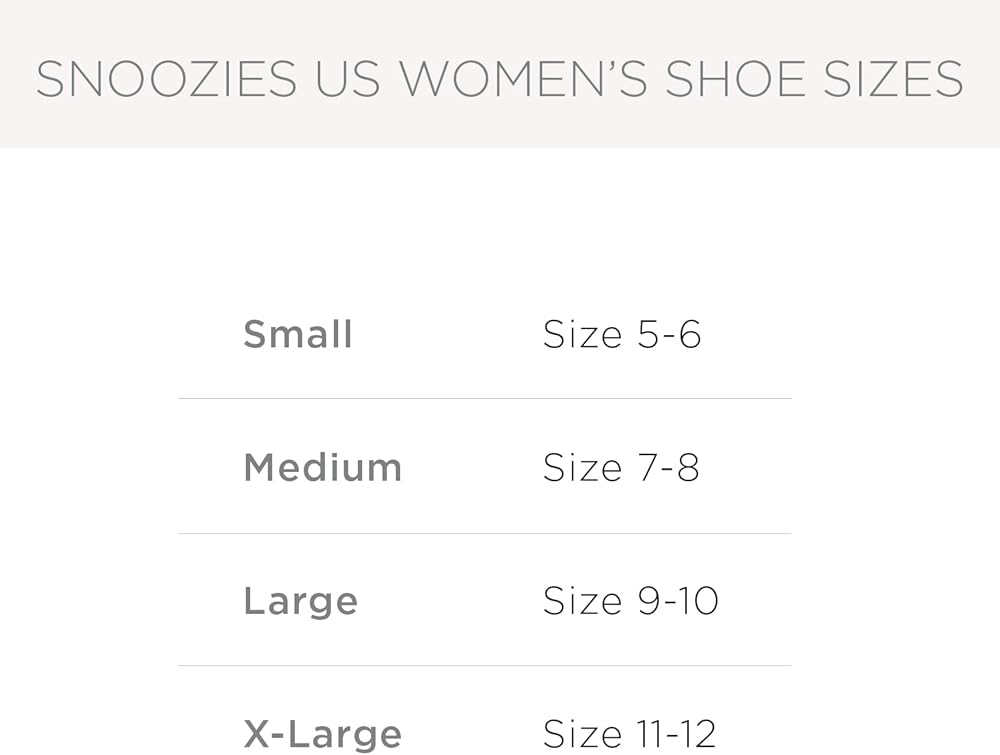Click the word SNOOZIES in the header
Viewport: 1000px width, 755px height.
(166, 80)
